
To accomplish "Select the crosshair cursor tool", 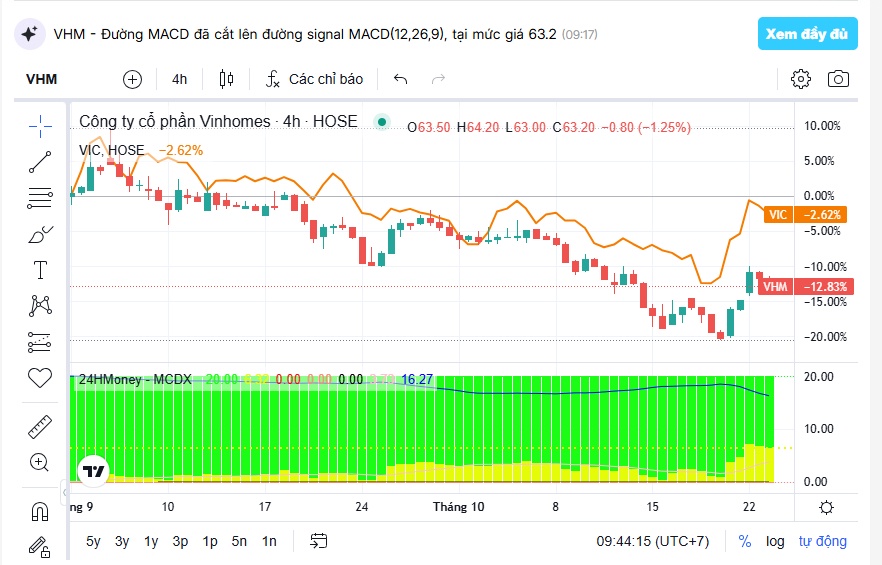I will tap(40, 126).
